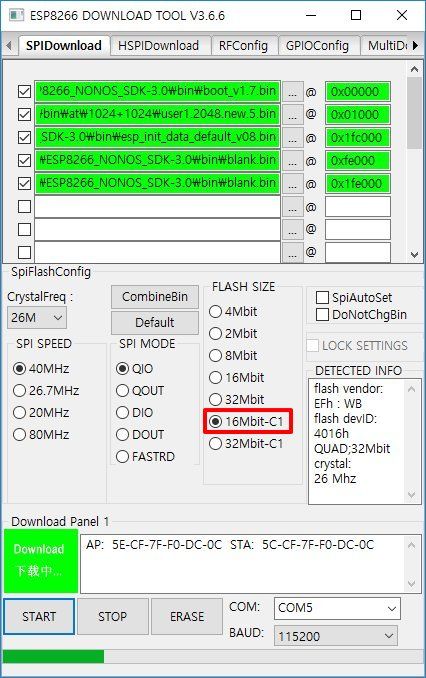Click the START button

(x=39, y=616)
